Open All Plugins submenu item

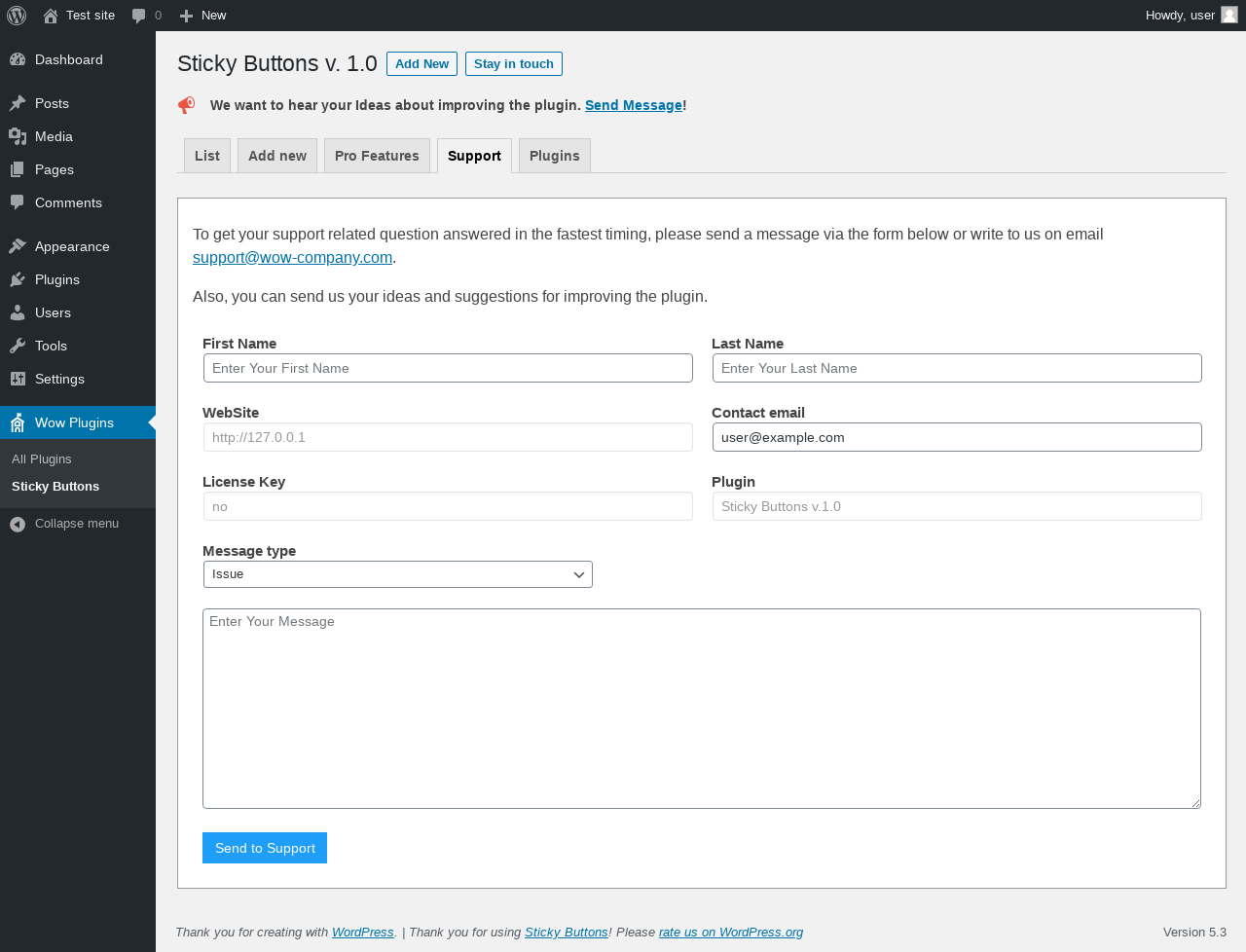coord(42,459)
